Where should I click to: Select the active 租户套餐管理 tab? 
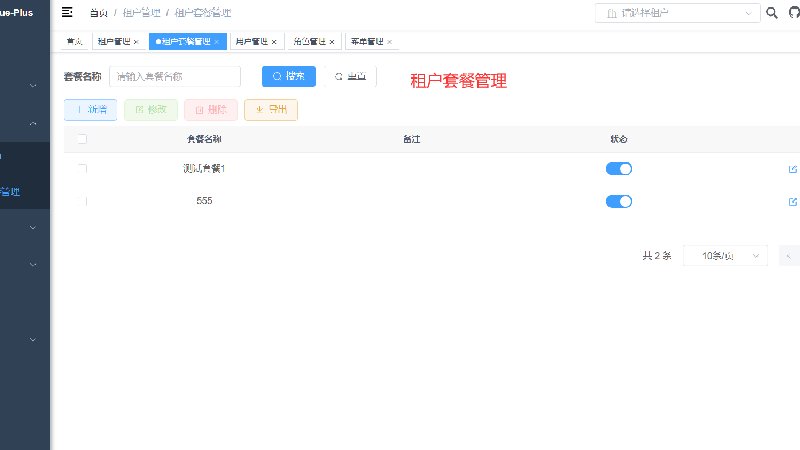click(x=186, y=41)
